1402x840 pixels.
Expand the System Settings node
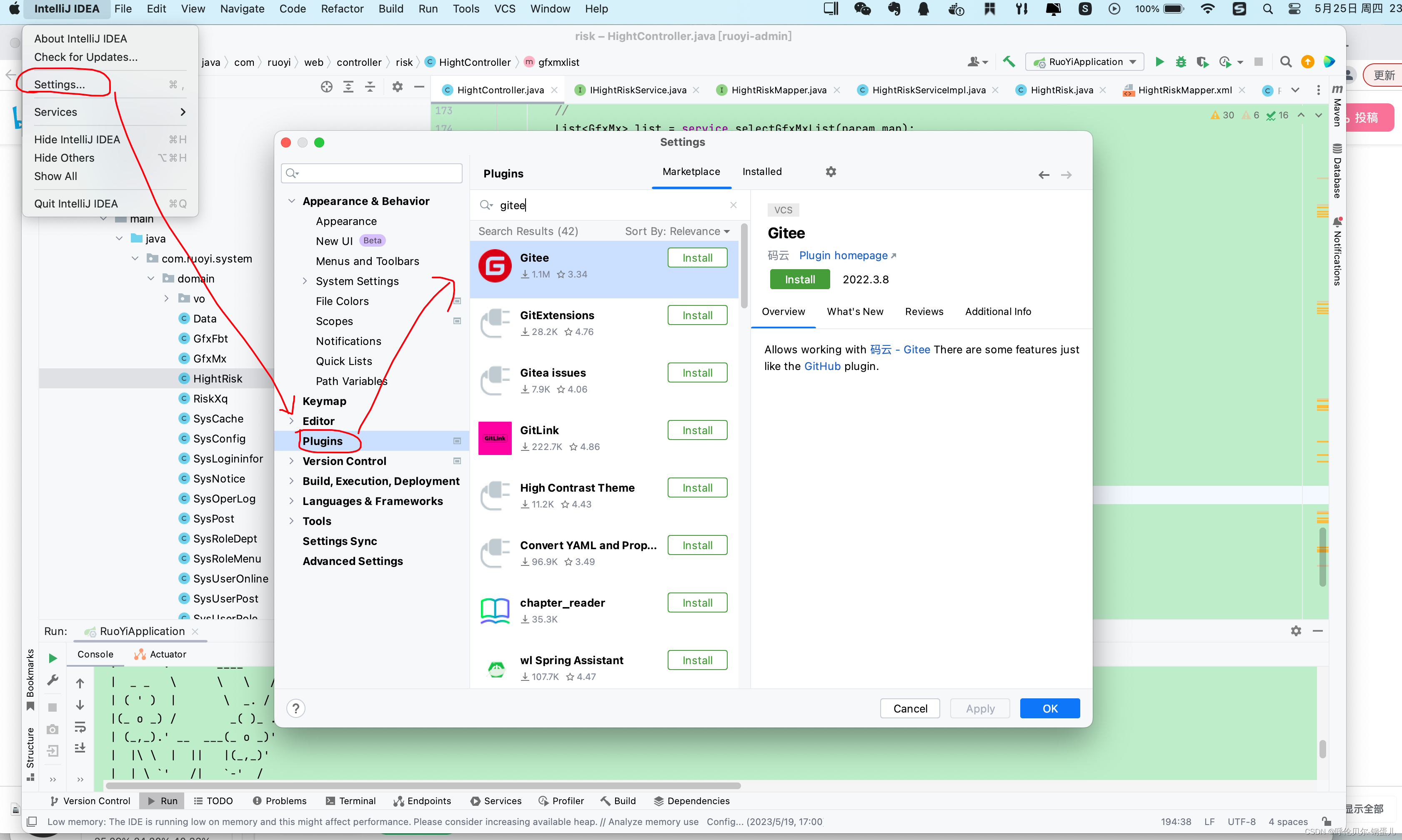[305, 281]
